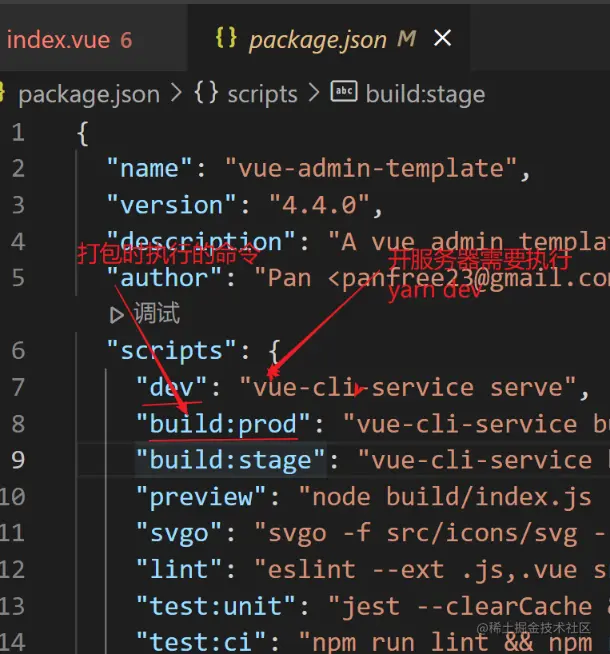
Task: Click the "test:ci" script key
Action: click(x=201, y=641)
